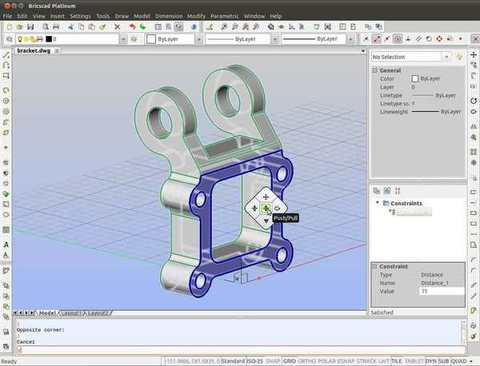Collapse the Constraints tree node
The width and height of the screenshot is (480, 366).
378,203
